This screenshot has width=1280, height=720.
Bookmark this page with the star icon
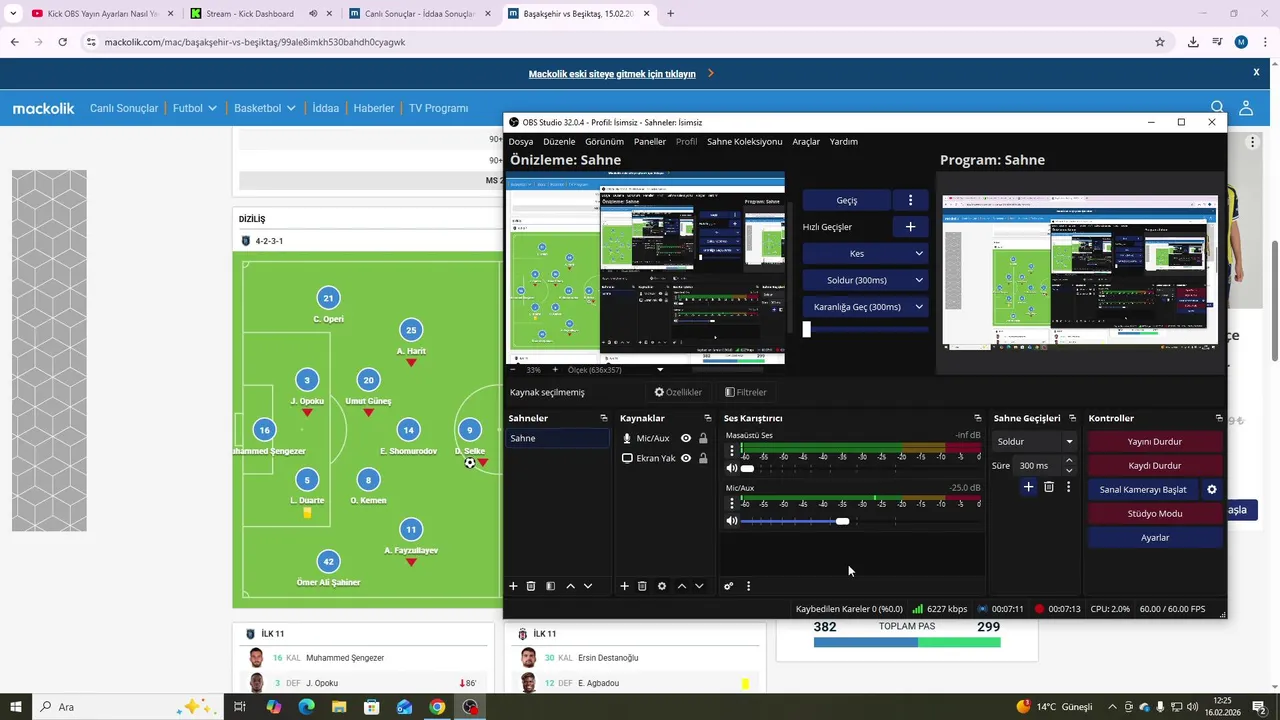[1160, 42]
